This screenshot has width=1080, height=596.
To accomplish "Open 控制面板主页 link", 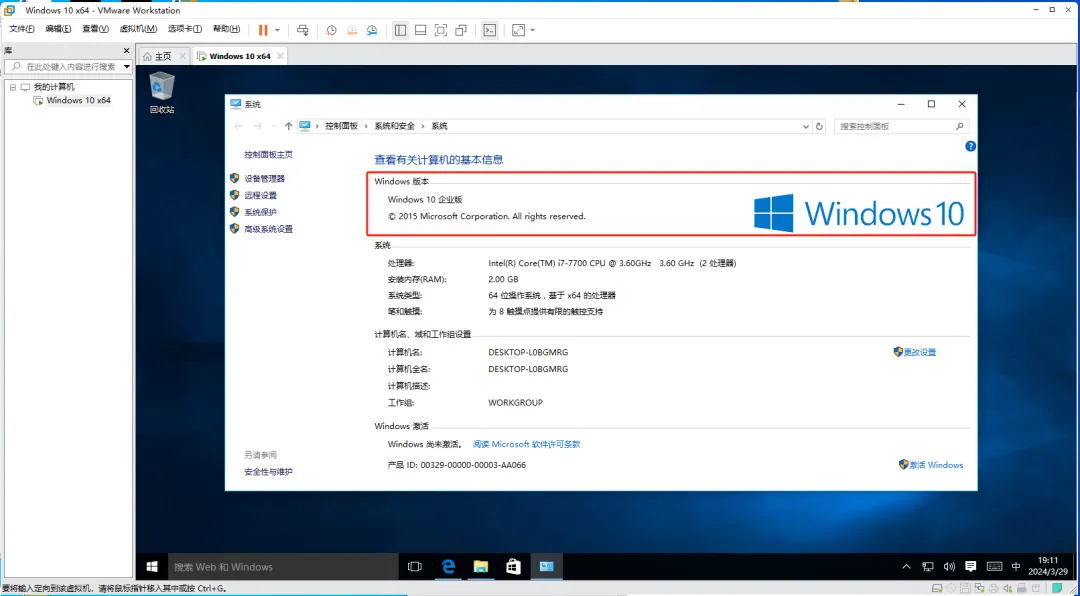I will pyautogui.click(x=269, y=155).
